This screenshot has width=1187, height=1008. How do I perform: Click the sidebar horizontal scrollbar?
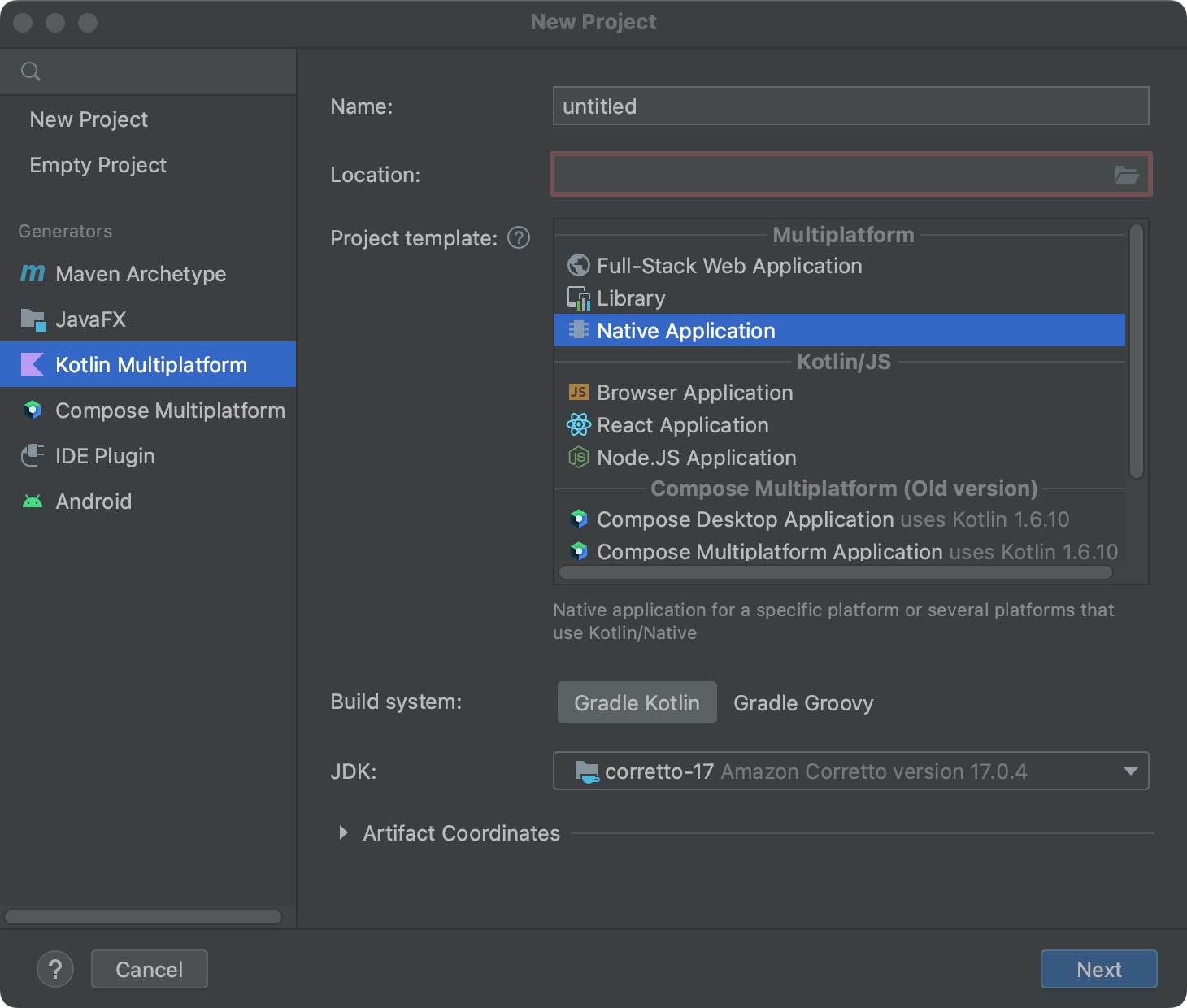143,917
